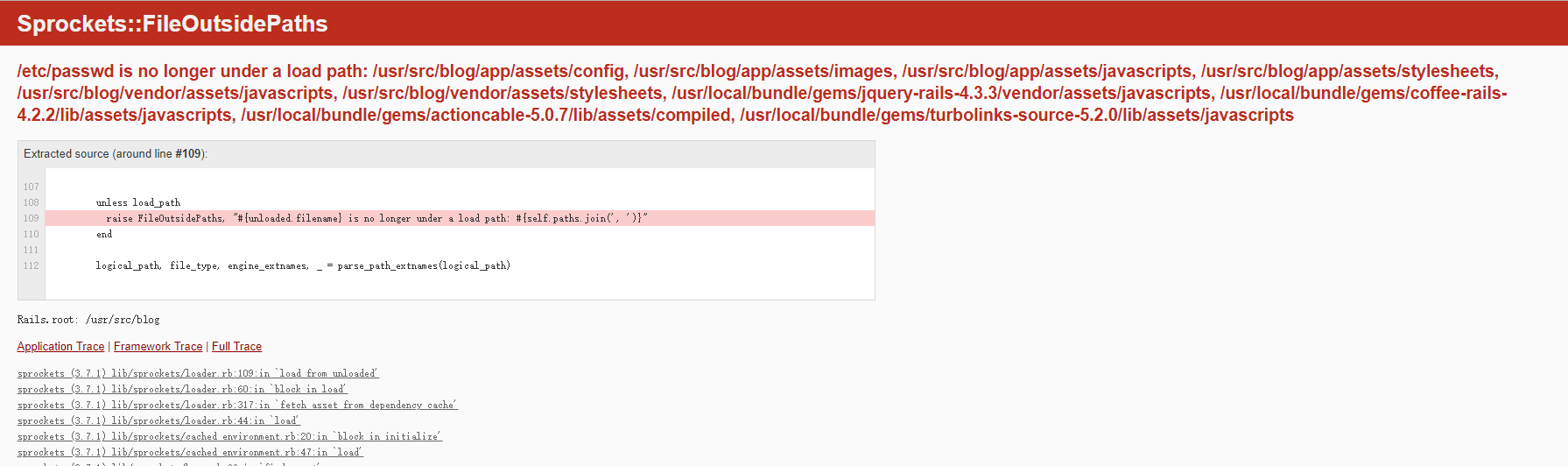Image resolution: width=1568 pixels, height=466 pixels.
Task: Select trace line loader.rb:60 block in load
Action: (182, 389)
